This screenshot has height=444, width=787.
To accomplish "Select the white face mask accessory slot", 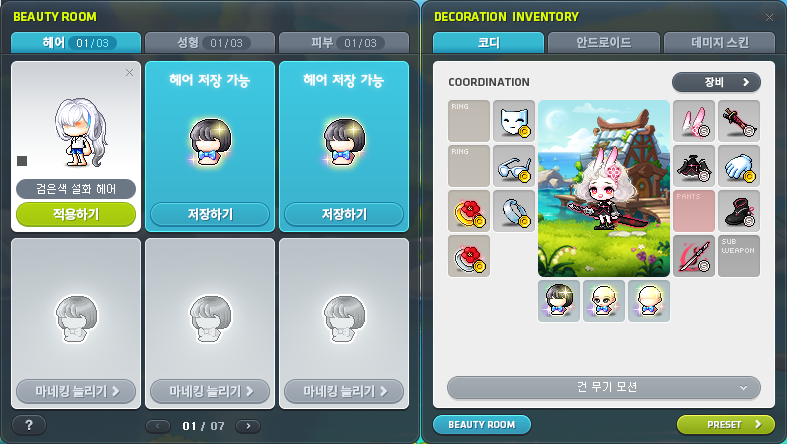I will point(514,121).
